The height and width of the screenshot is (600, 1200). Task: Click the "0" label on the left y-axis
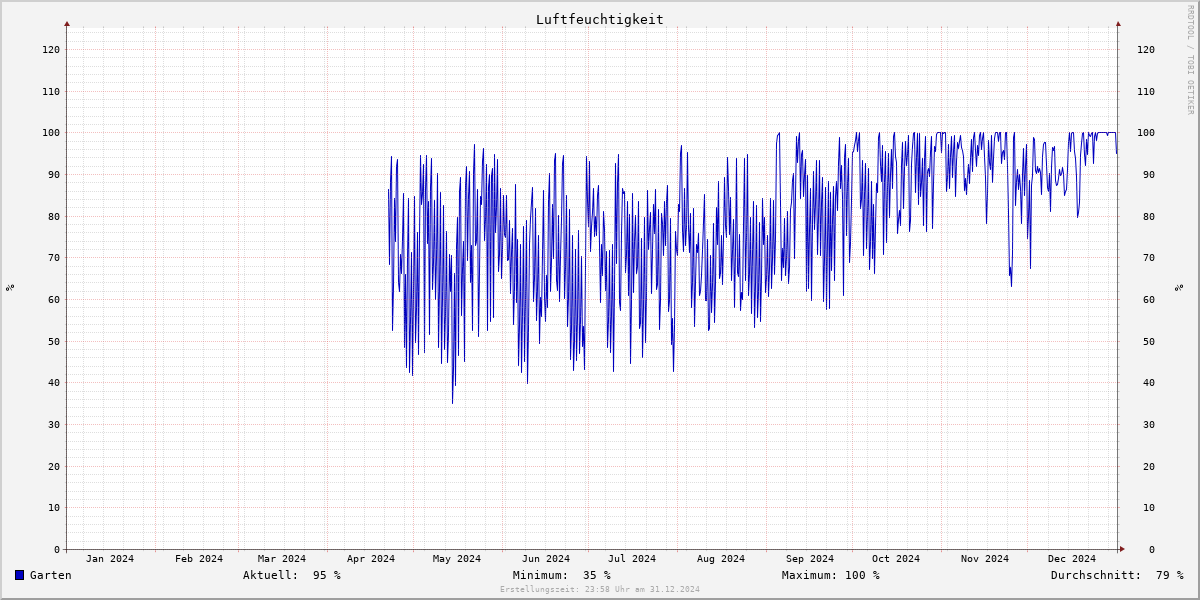(57, 549)
